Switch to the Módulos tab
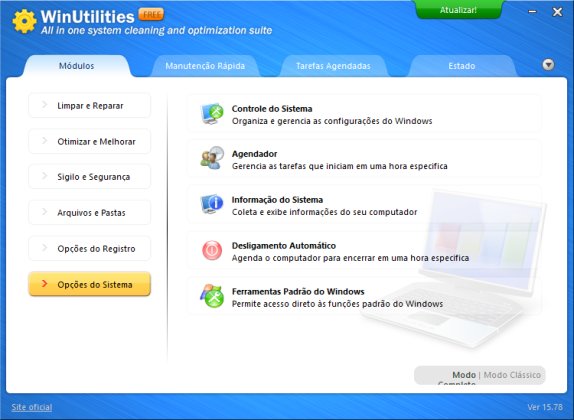 [x=77, y=66]
